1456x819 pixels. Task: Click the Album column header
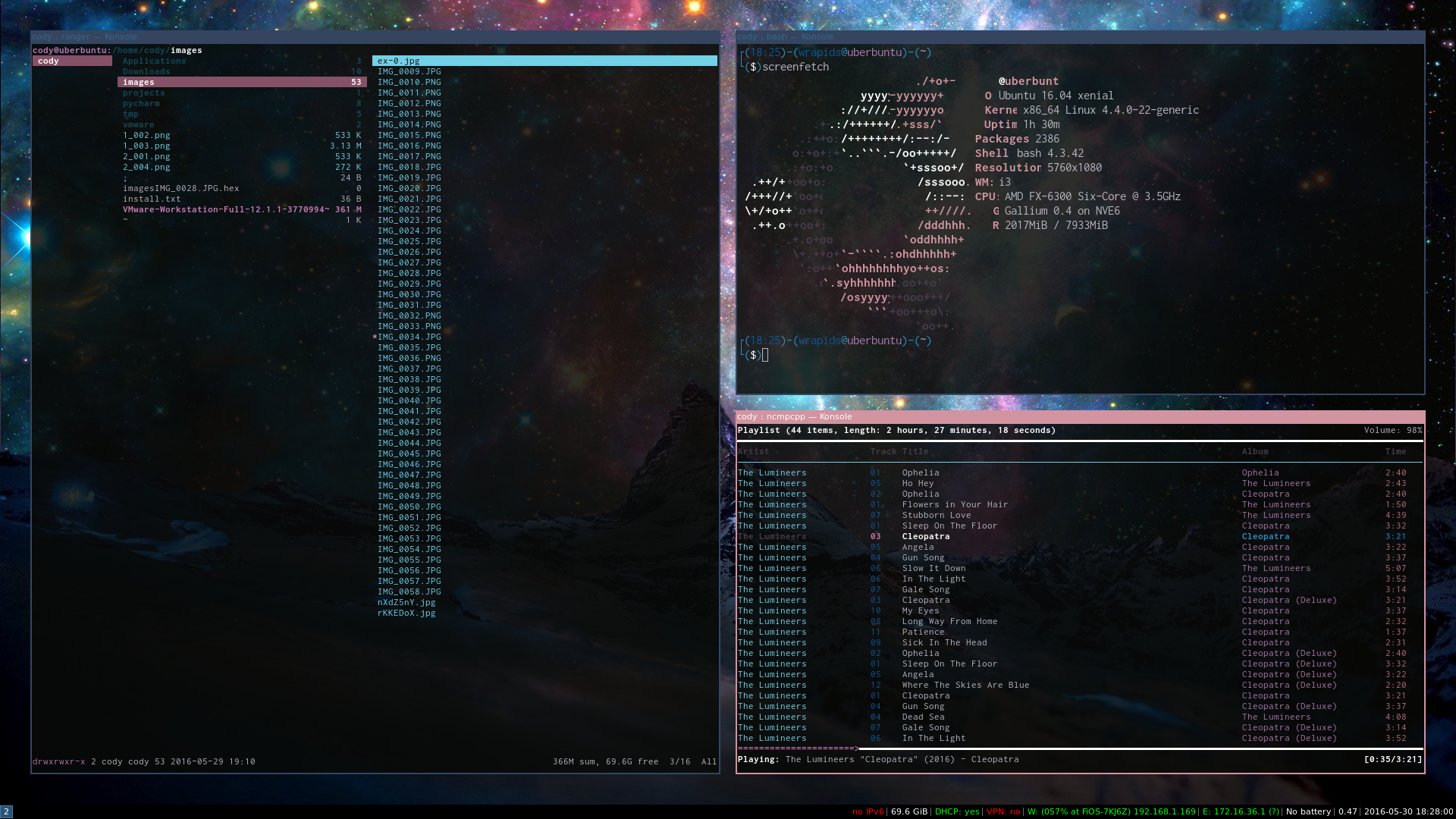pyautogui.click(x=1254, y=451)
